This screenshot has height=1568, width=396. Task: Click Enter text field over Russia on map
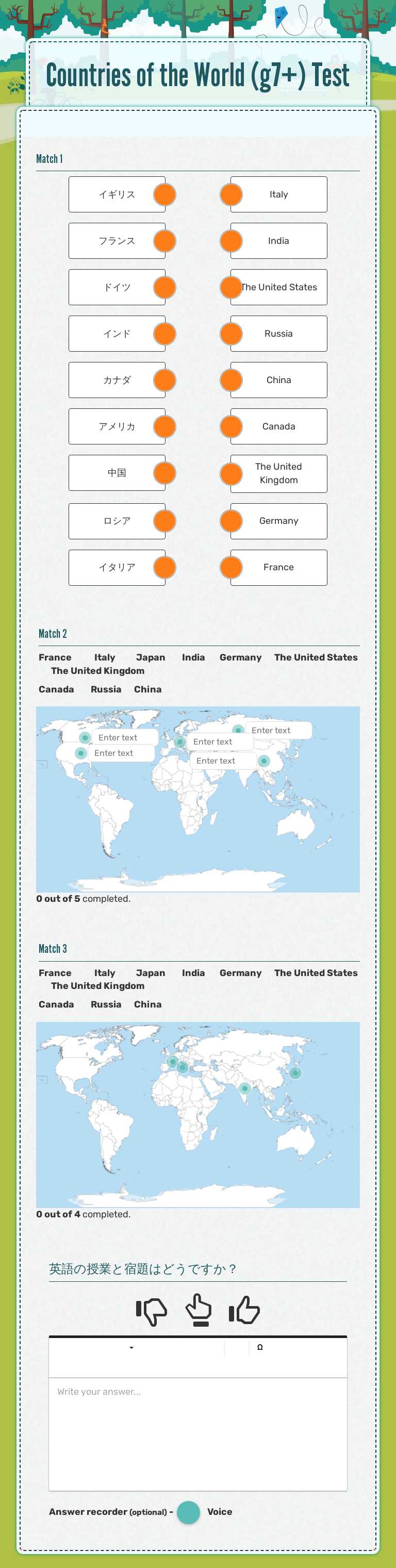pos(278,731)
